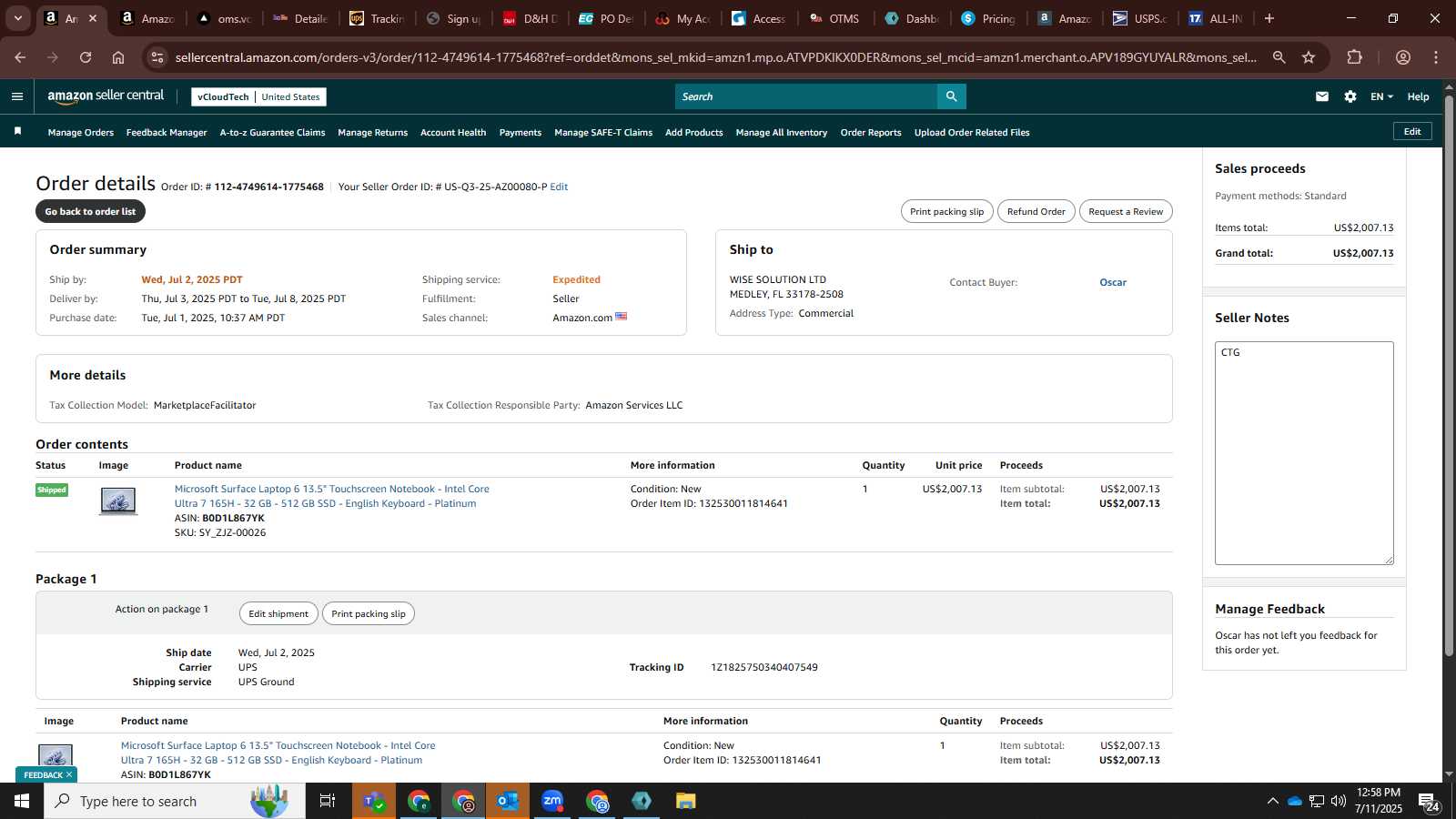Switch to the OTMS browser tab
Viewport: 1456px width, 819px height.
coord(834,18)
